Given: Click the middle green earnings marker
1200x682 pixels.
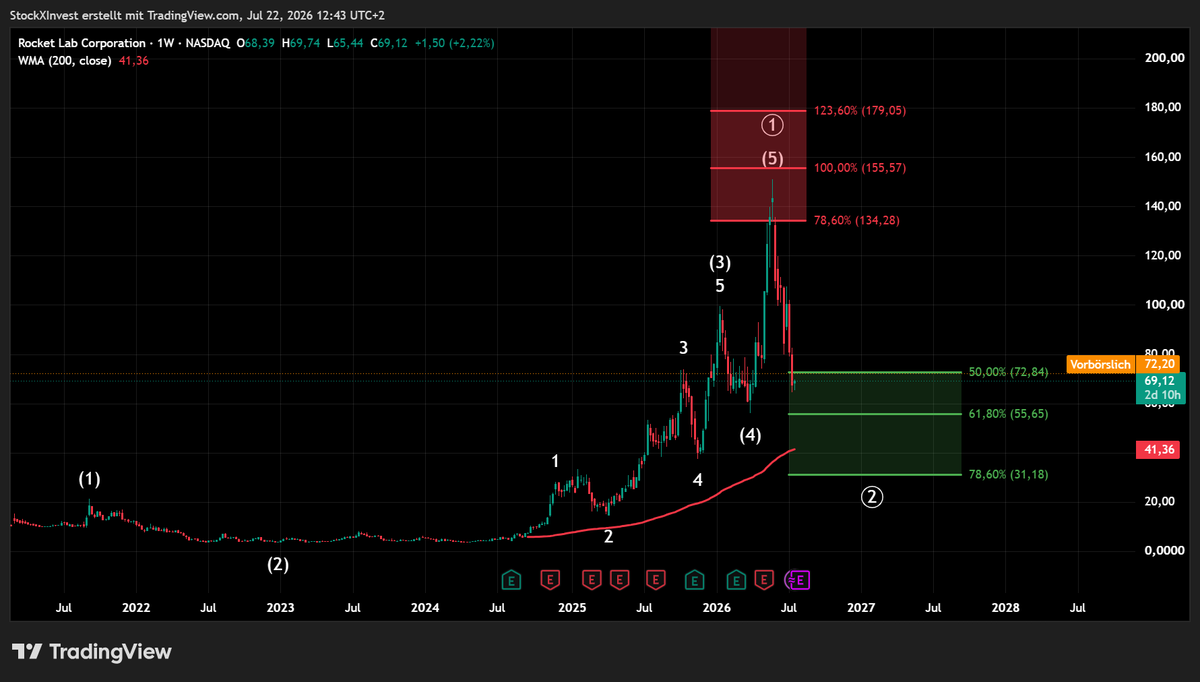Looking at the screenshot, I should pos(693,578).
